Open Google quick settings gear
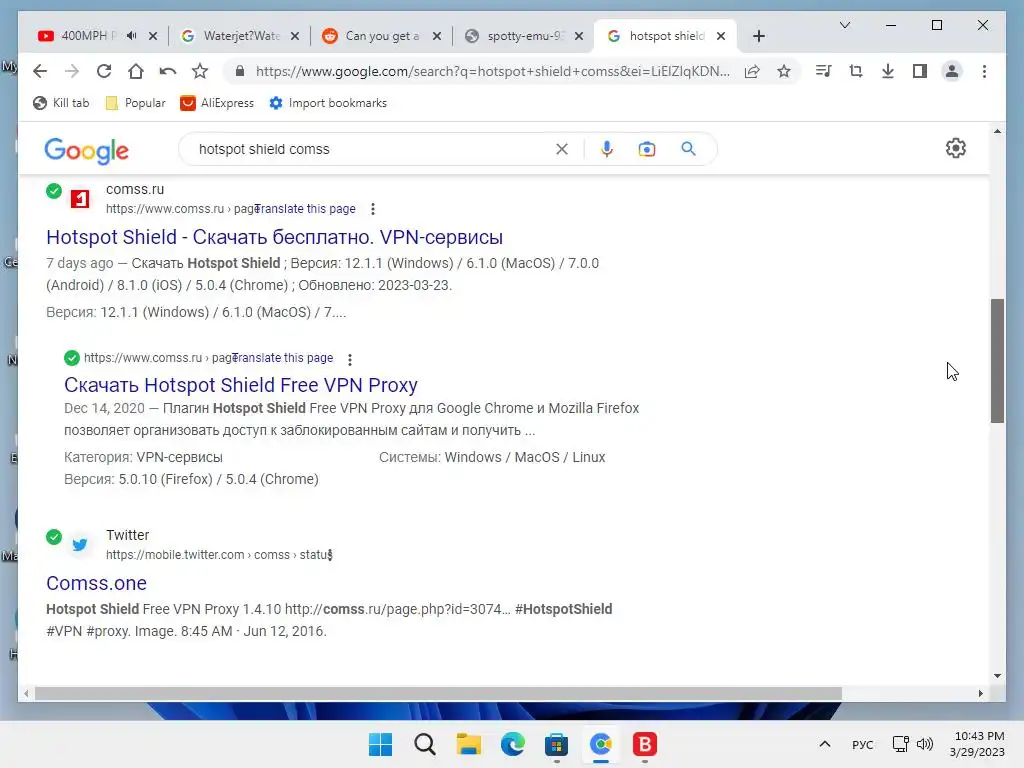Image resolution: width=1024 pixels, height=768 pixels. [955, 148]
